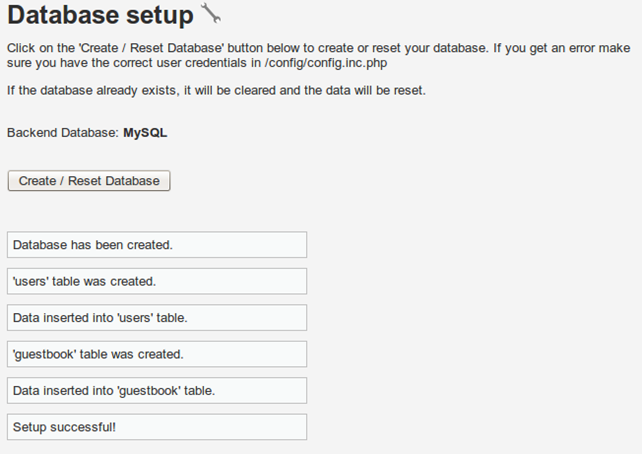
Task: Click the "'users' table was created" message
Action: click(84, 281)
